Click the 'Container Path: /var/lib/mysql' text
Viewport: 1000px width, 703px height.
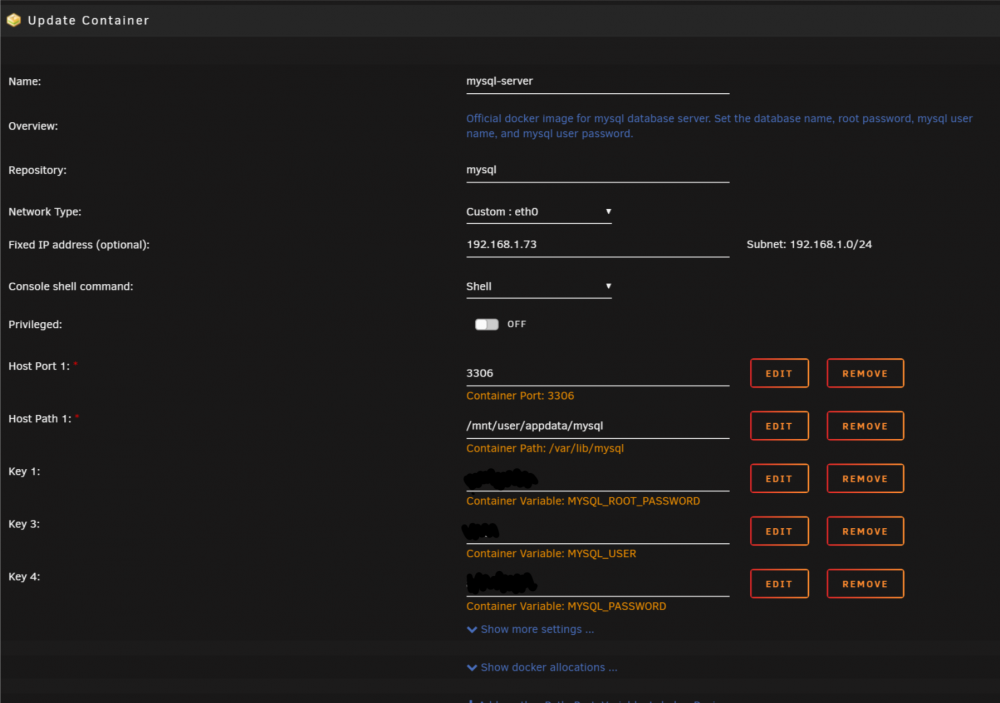click(545, 448)
